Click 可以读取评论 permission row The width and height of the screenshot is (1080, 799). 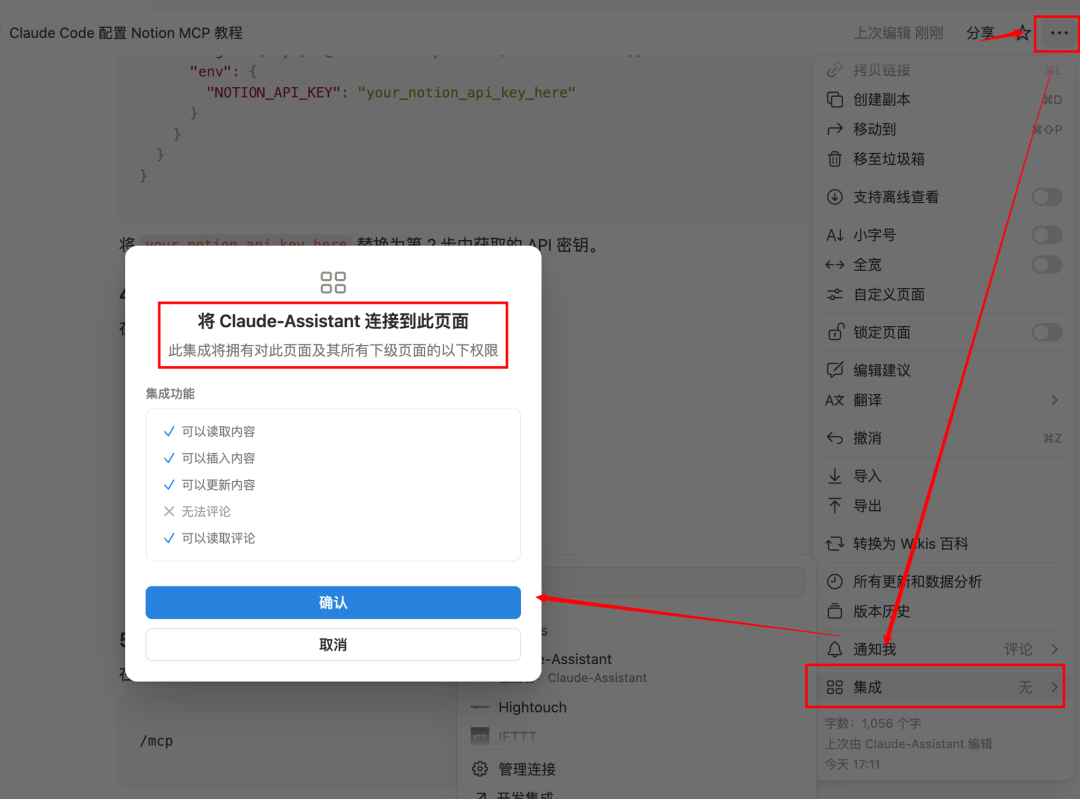209,538
